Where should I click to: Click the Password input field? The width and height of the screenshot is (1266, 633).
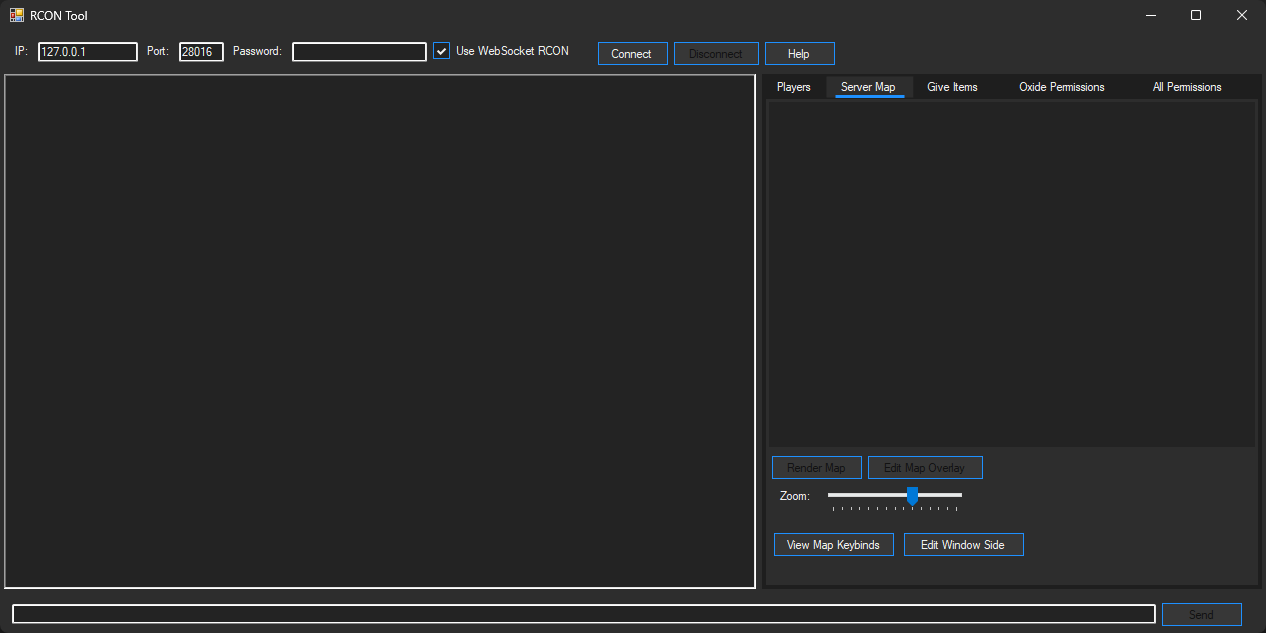point(359,51)
